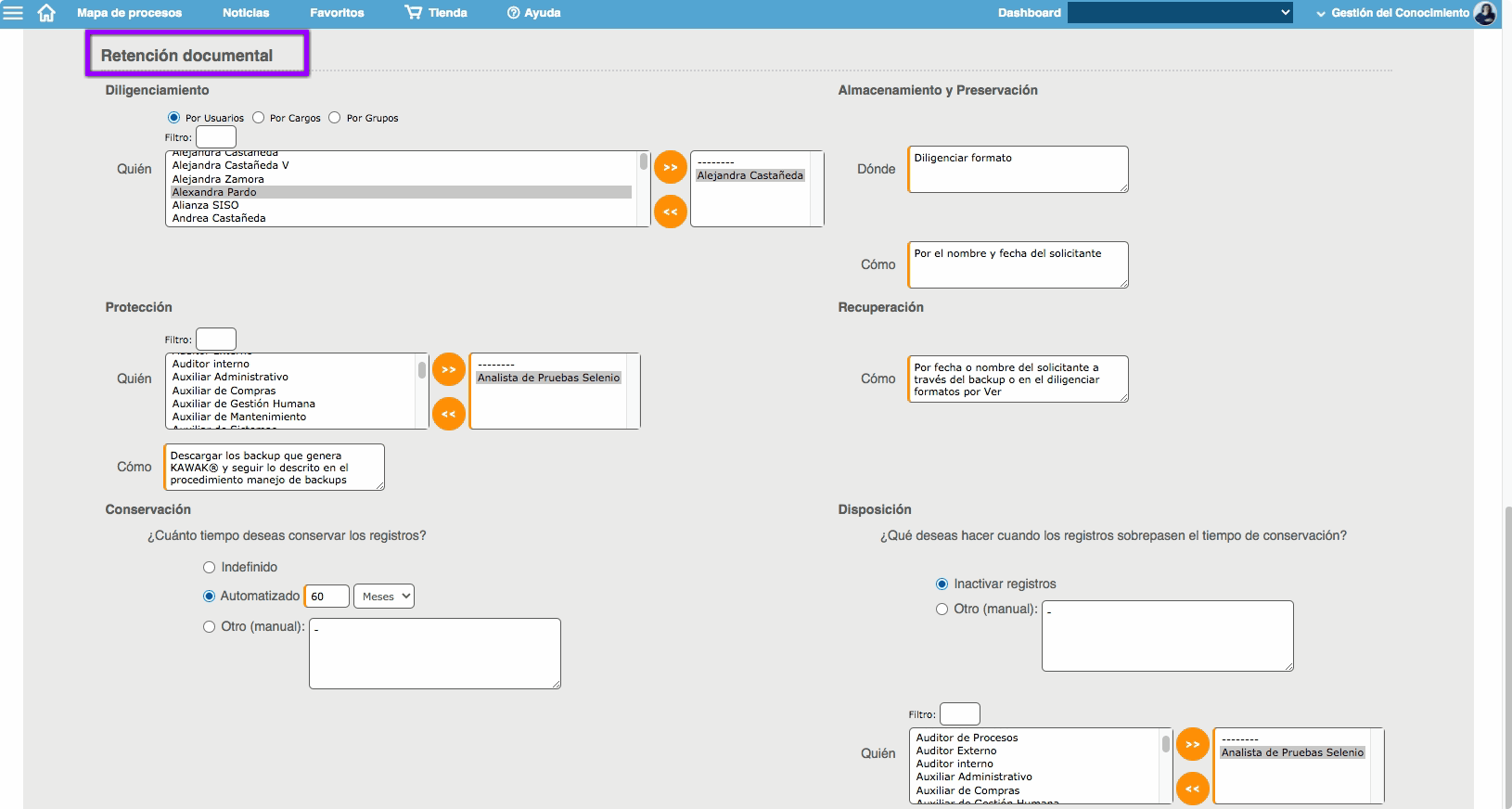The image size is (1512, 809).
Task: Expand Gestión del Conocimiento menu
Action: 1392,13
